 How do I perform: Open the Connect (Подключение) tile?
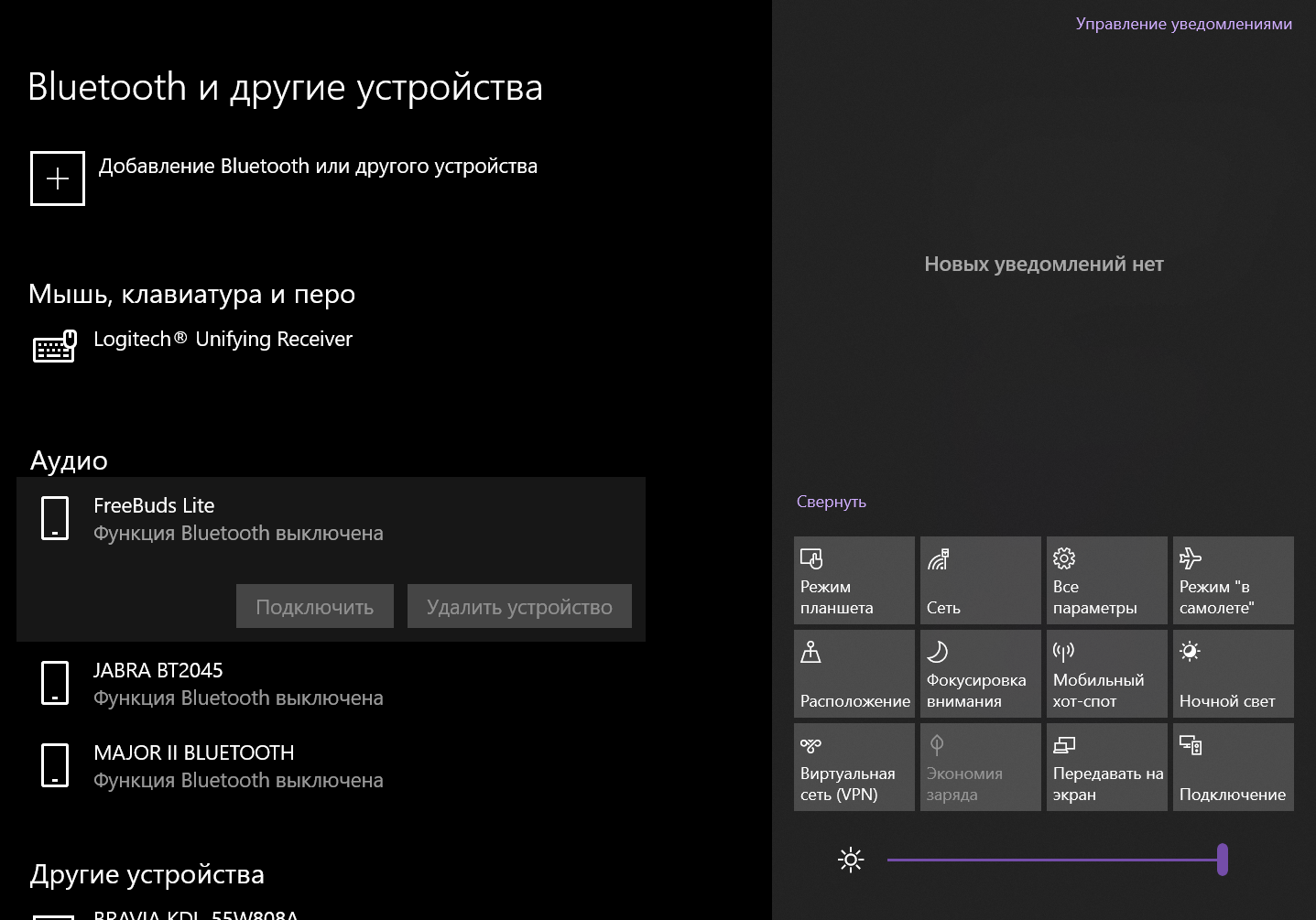tap(1234, 767)
